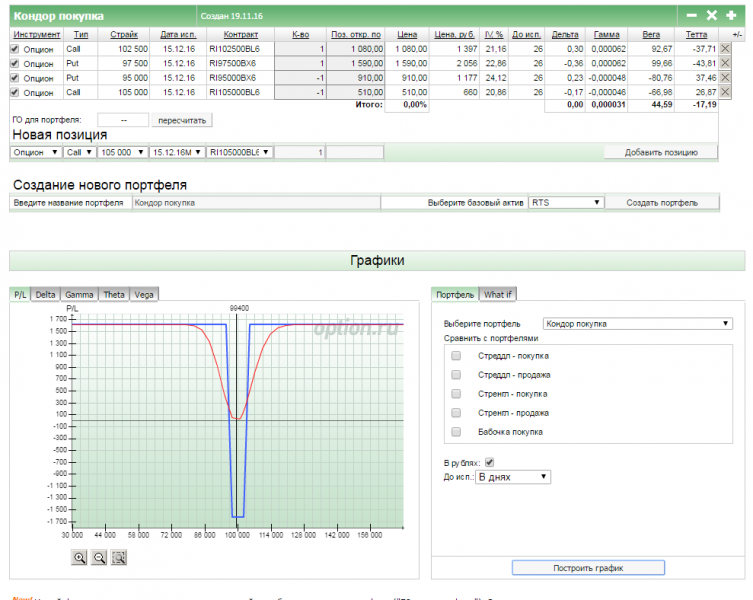
Task: Sort the table by Страйк column header
Action: tap(124, 34)
